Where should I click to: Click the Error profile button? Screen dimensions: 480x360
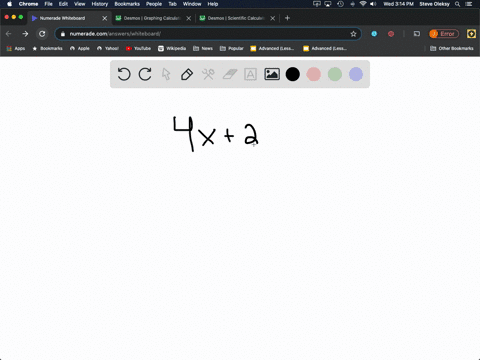pyautogui.click(x=444, y=34)
